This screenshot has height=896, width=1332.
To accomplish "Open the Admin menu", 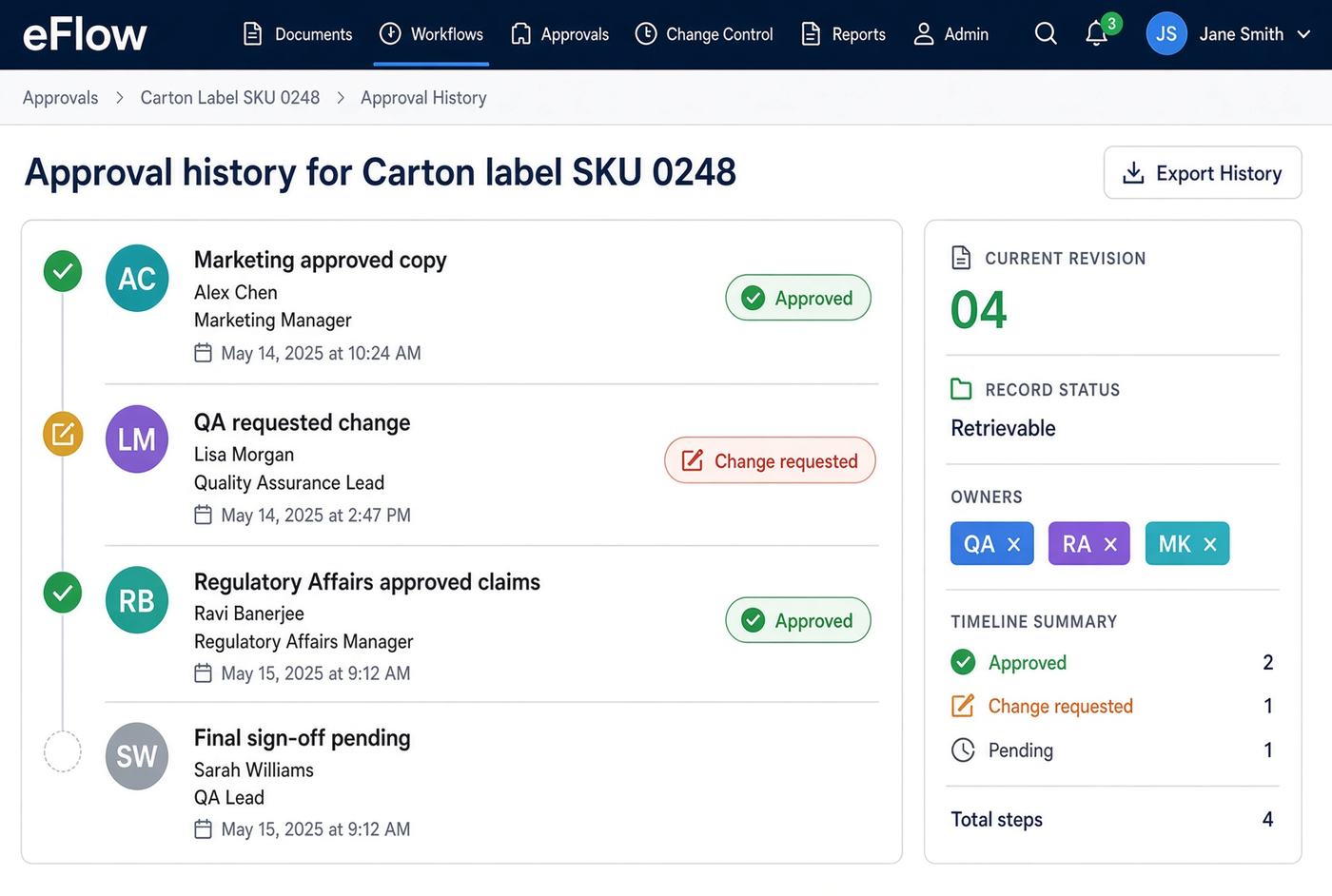I will click(951, 34).
